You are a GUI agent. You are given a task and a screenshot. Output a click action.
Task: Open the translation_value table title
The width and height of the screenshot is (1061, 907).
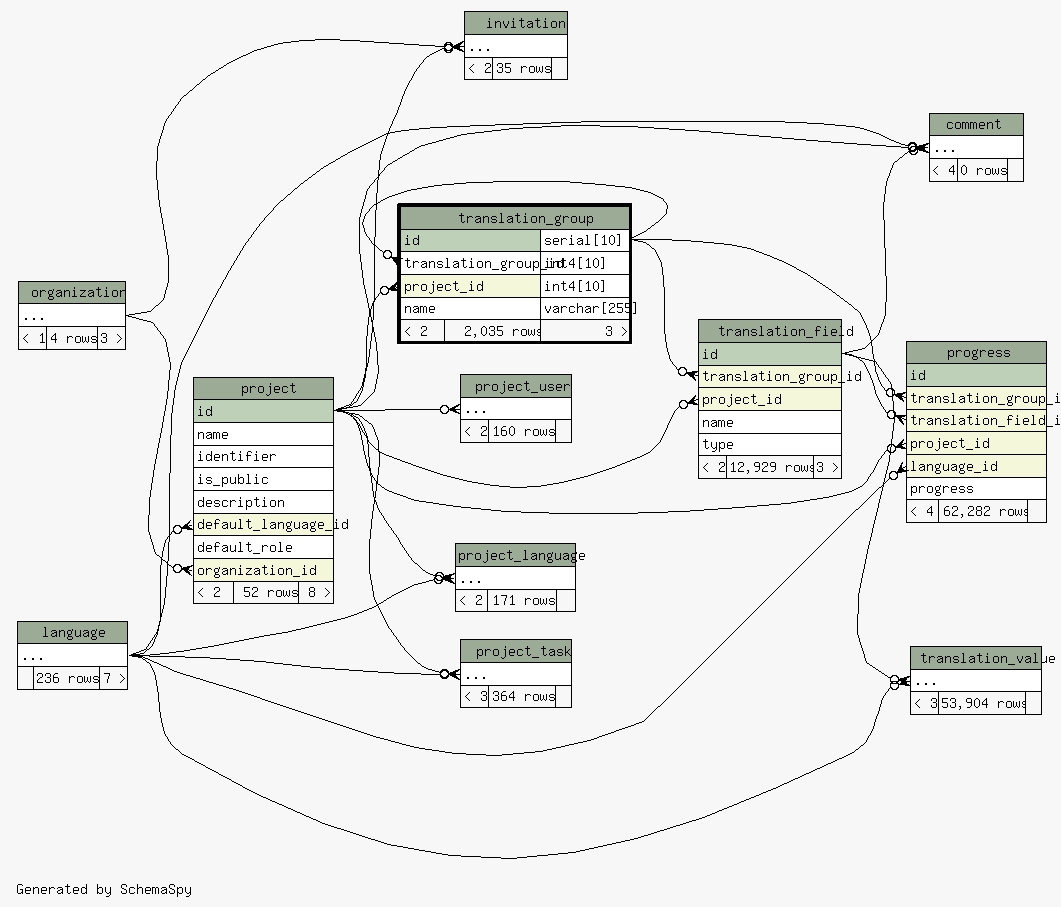[x=975, y=658]
